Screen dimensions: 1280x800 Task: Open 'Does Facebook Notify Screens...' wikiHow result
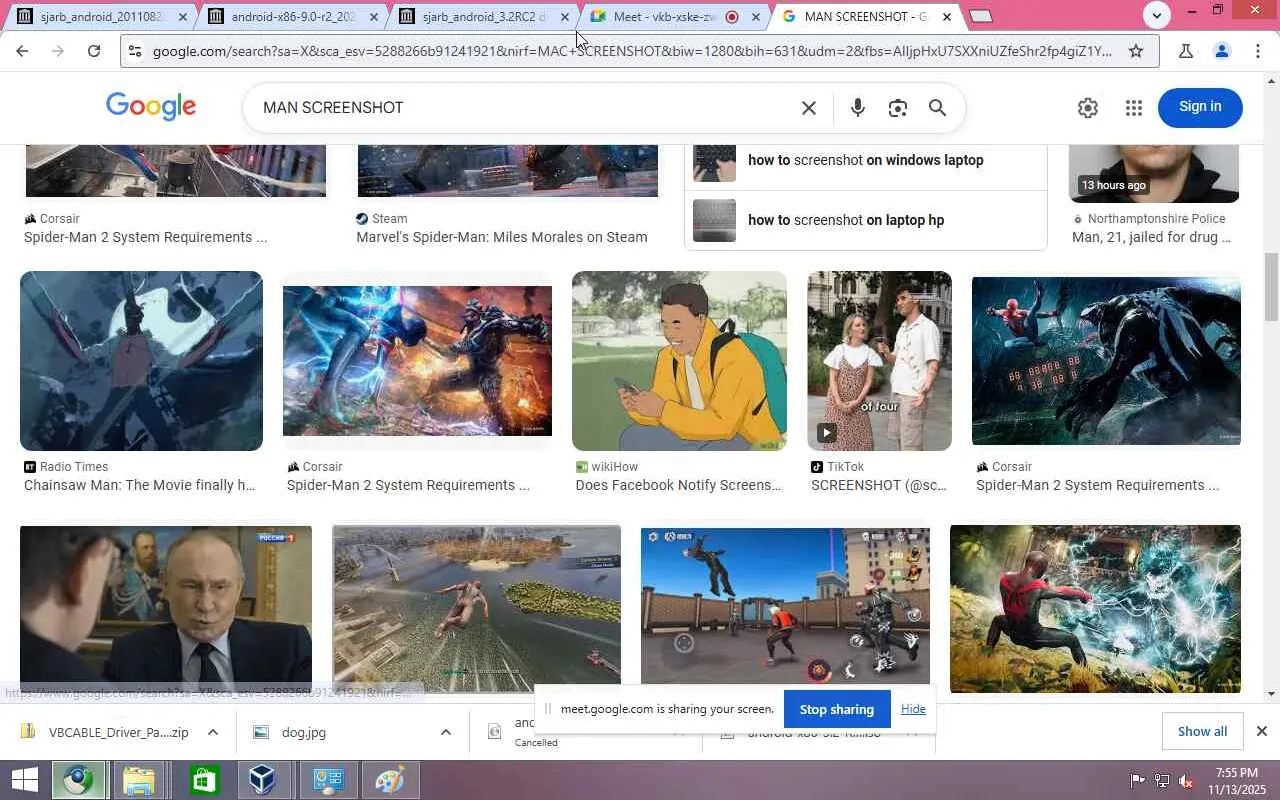(679, 485)
